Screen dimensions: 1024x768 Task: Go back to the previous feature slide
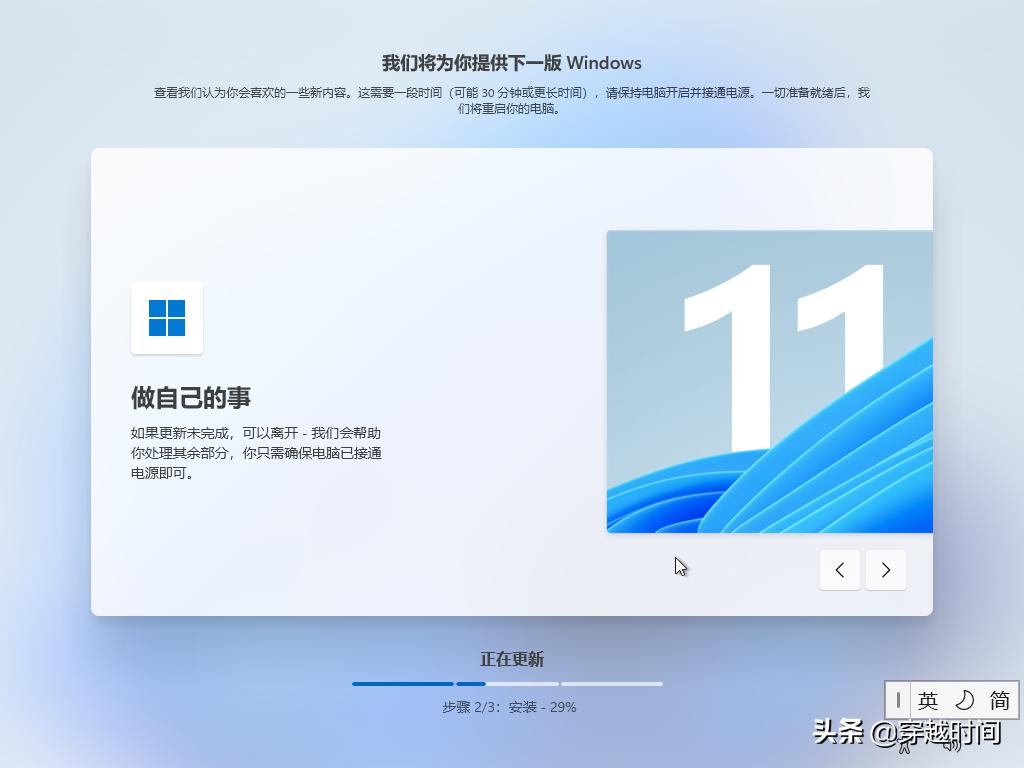pos(839,569)
